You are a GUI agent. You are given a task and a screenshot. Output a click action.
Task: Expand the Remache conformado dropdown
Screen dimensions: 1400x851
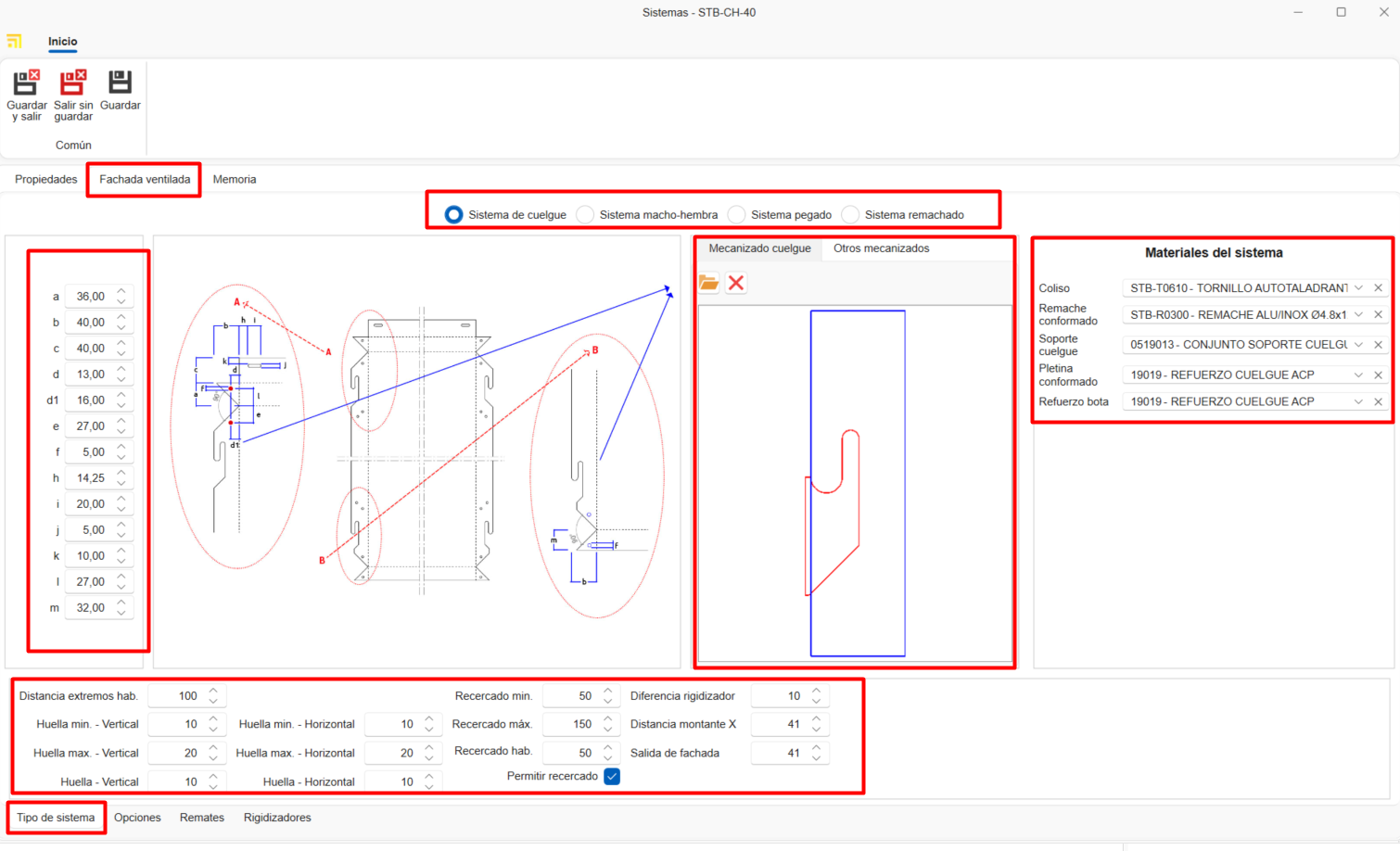click(x=1358, y=315)
